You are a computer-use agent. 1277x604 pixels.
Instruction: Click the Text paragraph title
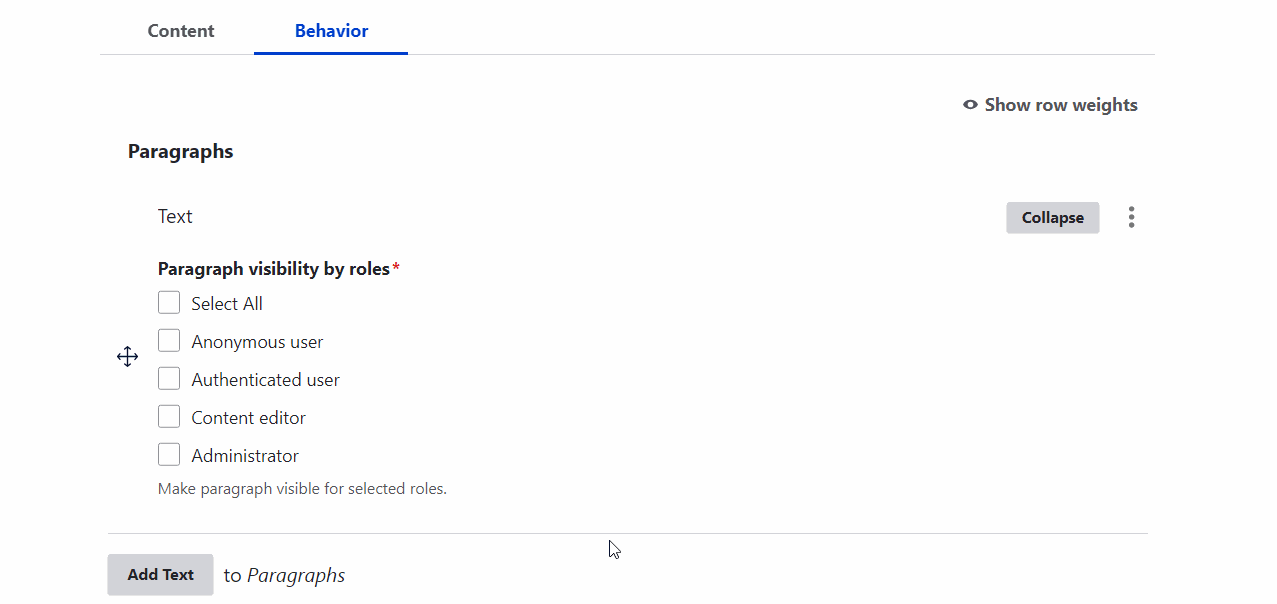pyautogui.click(x=175, y=216)
